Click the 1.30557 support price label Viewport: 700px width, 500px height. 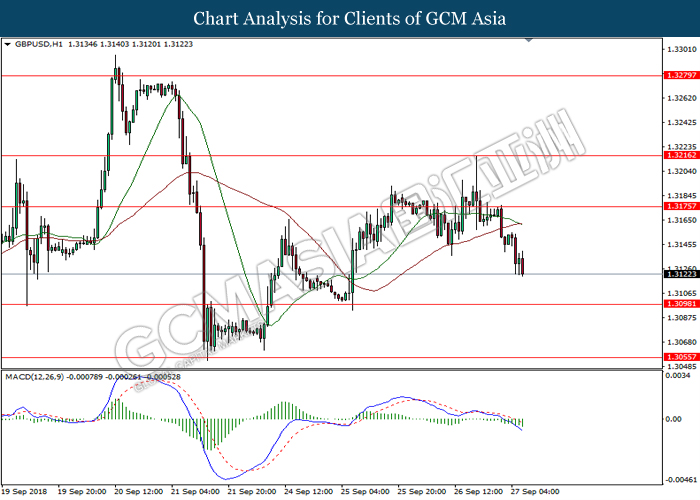coord(681,357)
